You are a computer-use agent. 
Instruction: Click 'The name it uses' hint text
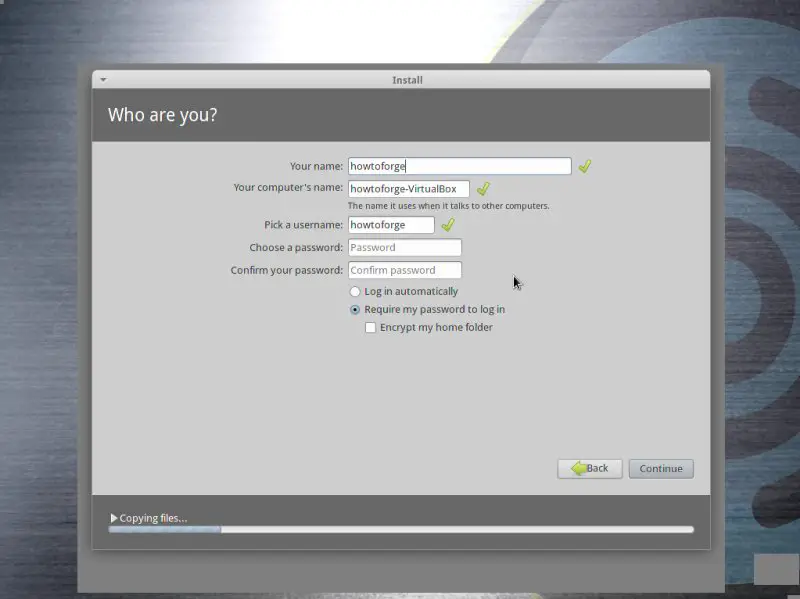click(448, 206)
